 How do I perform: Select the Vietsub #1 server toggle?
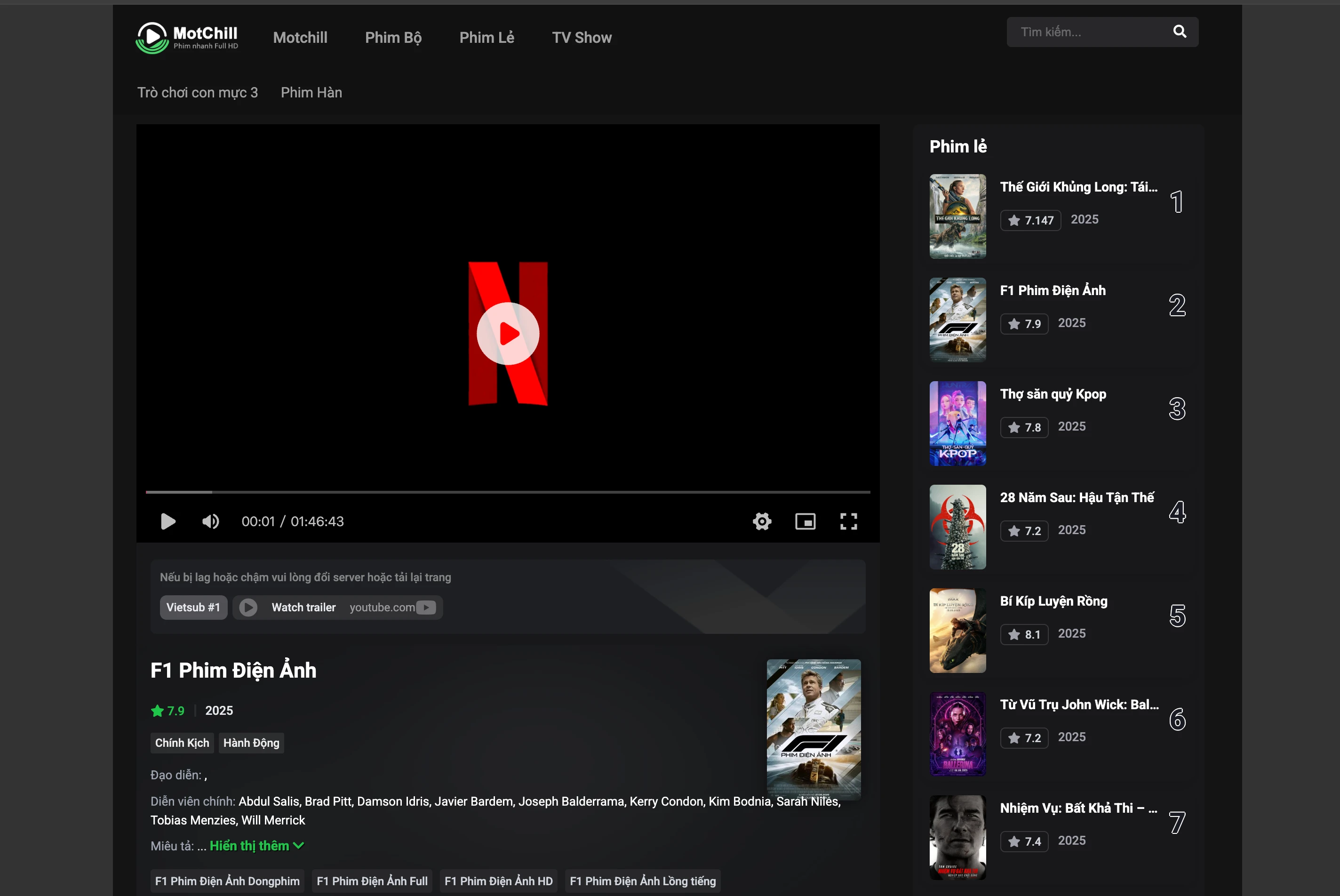[193, 608]
